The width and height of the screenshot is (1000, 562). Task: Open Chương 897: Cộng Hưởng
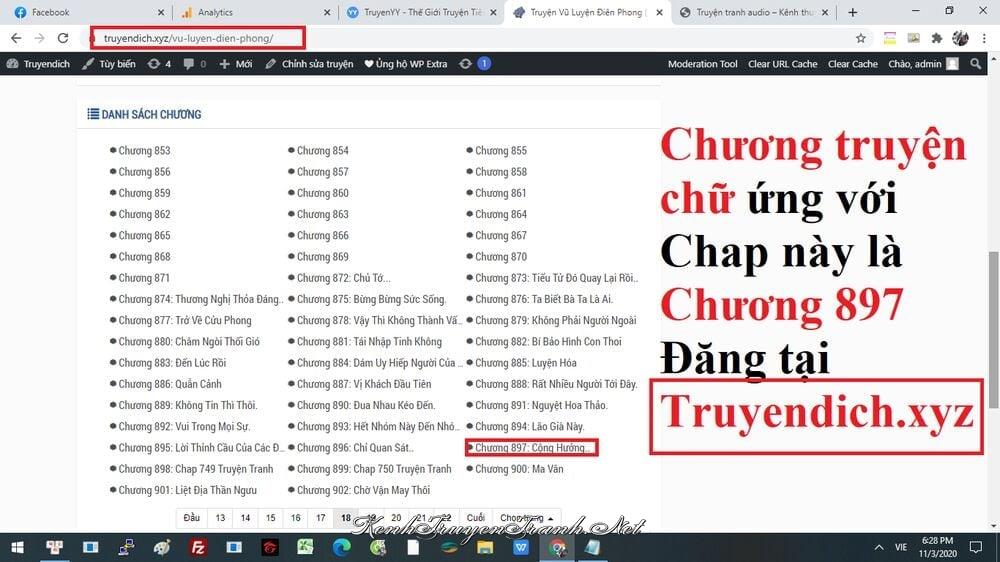pyautogui.click(x=533, y=447)
